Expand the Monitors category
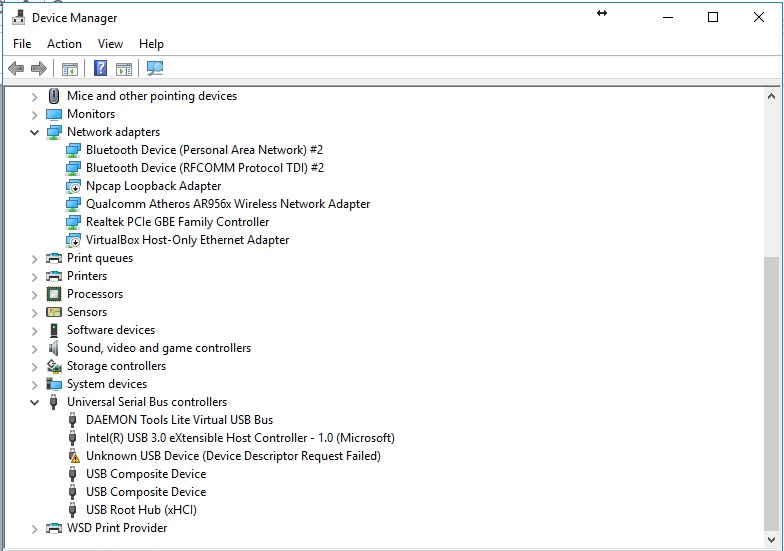Image resolution: width=784 pixels, height=551 pixels. pos(34,114)
